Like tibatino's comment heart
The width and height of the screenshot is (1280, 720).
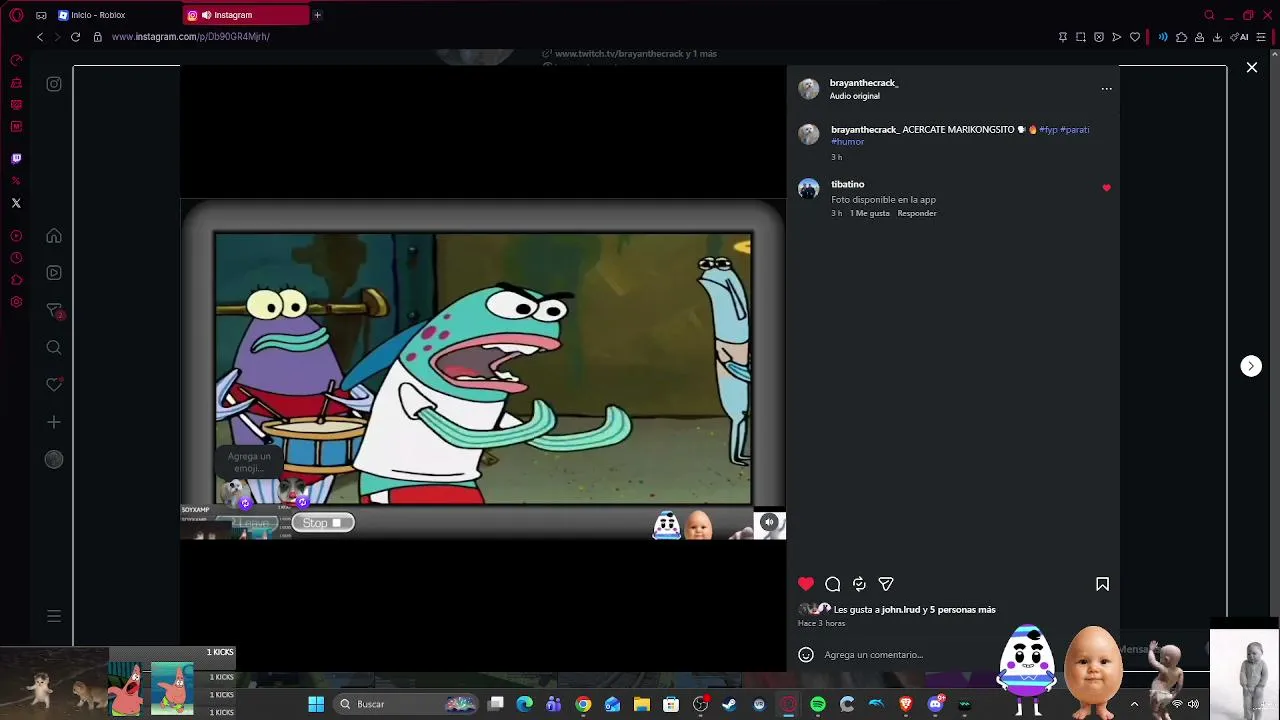(1106, 188)
